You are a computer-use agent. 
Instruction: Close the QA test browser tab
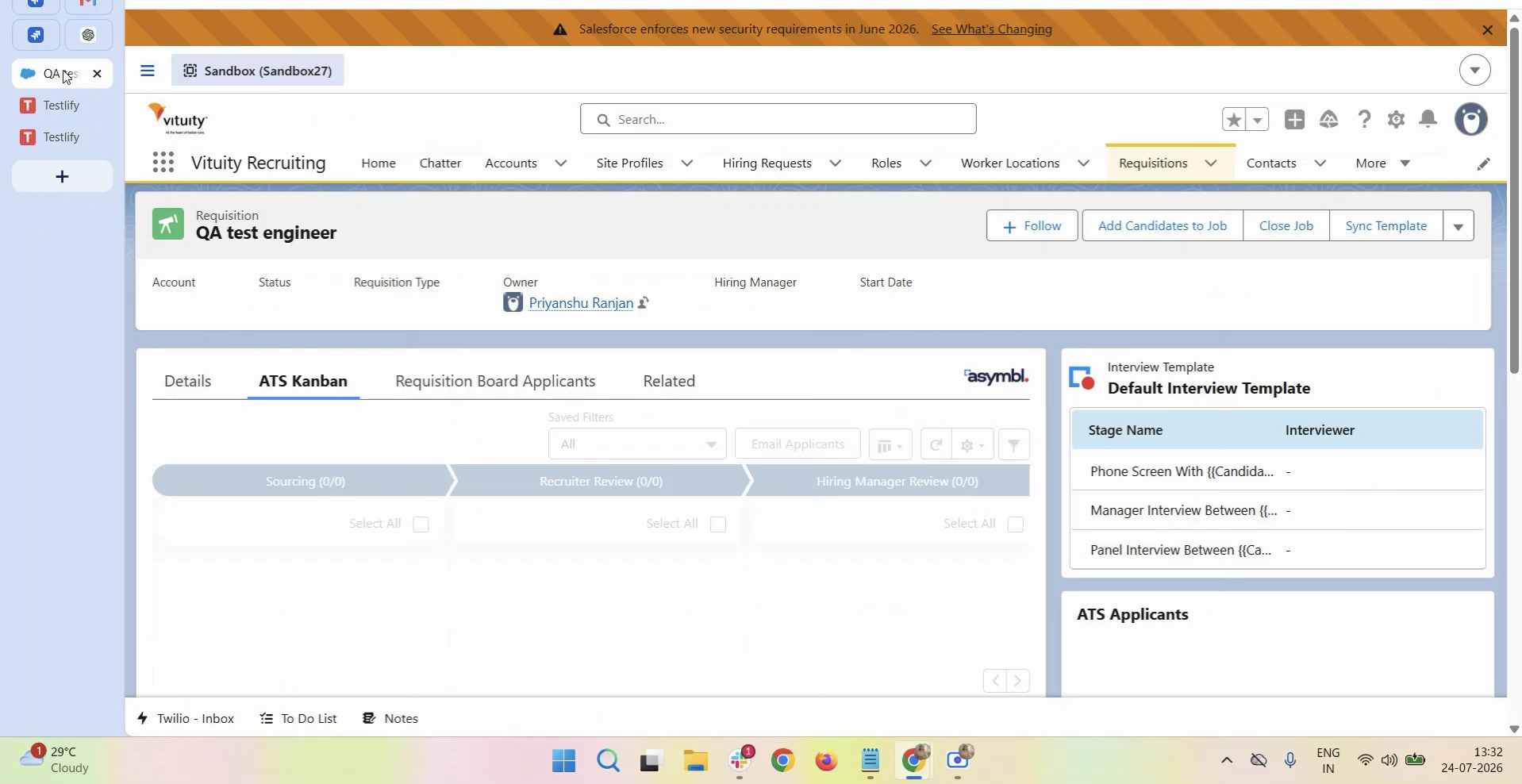(97, 74)
